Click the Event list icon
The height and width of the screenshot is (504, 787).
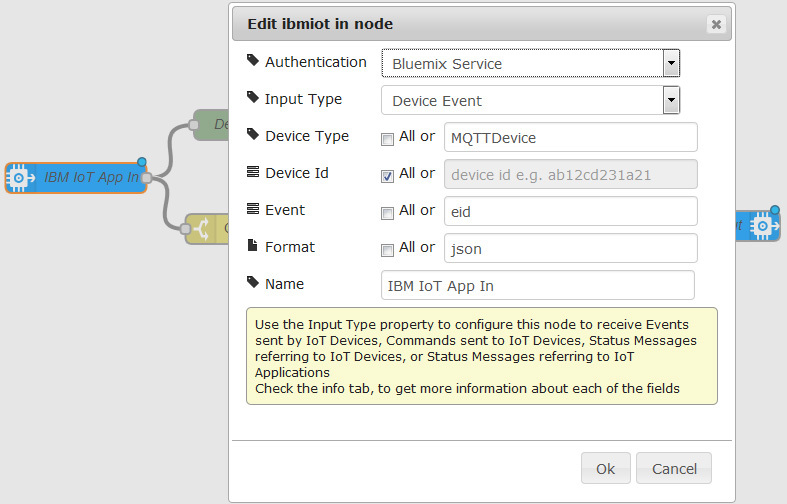pyautogui.click(x=253, y=209)
